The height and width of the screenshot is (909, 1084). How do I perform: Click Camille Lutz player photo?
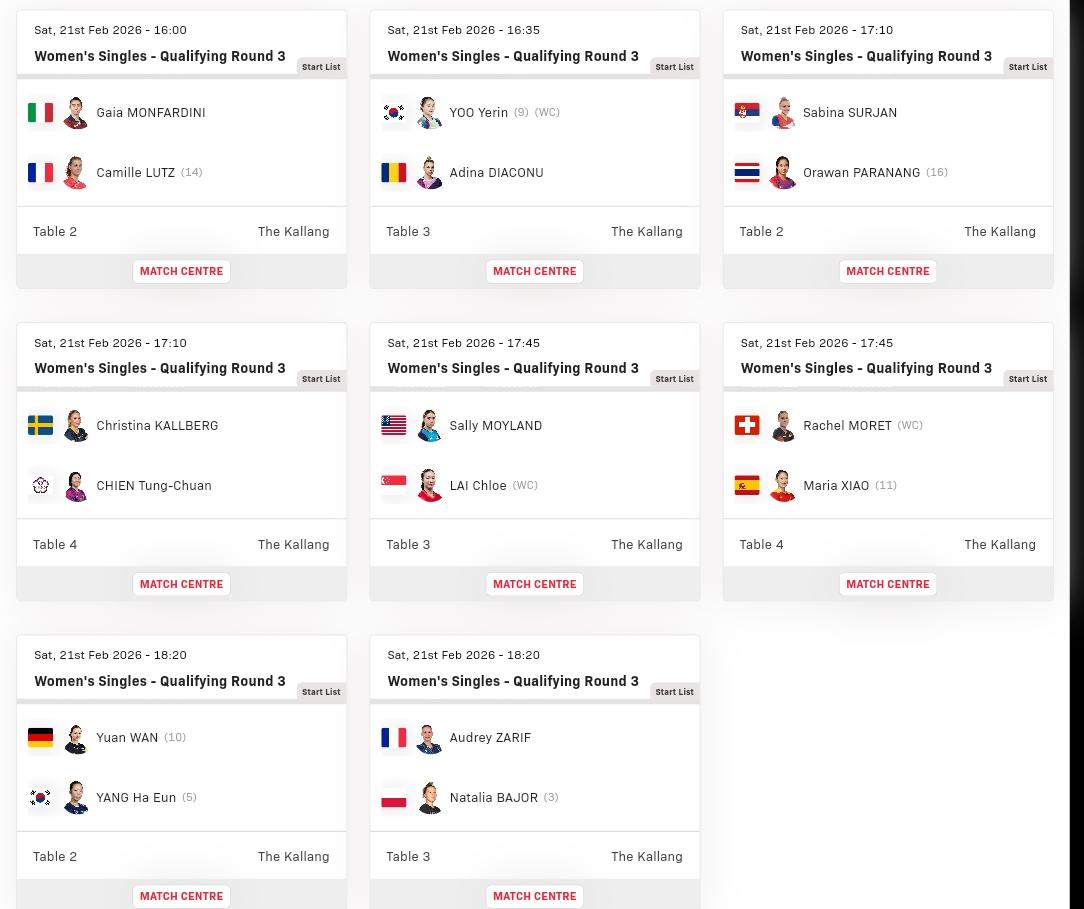[x=76, y=173]
